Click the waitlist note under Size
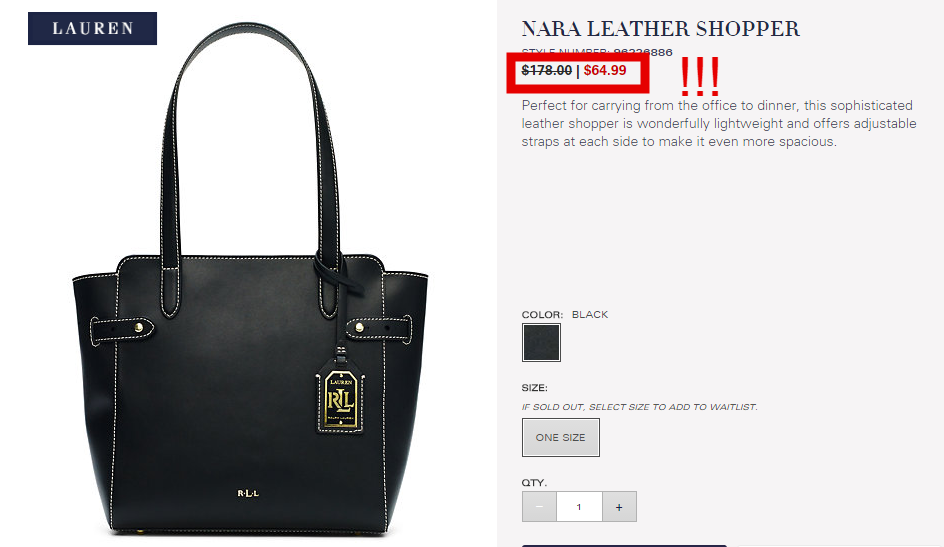The height and width of the screenshot is (547, 944). [x=639, y=407]
